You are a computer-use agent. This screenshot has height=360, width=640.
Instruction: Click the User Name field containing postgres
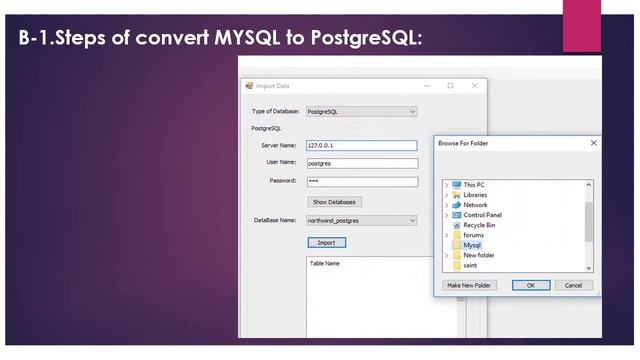362,163
